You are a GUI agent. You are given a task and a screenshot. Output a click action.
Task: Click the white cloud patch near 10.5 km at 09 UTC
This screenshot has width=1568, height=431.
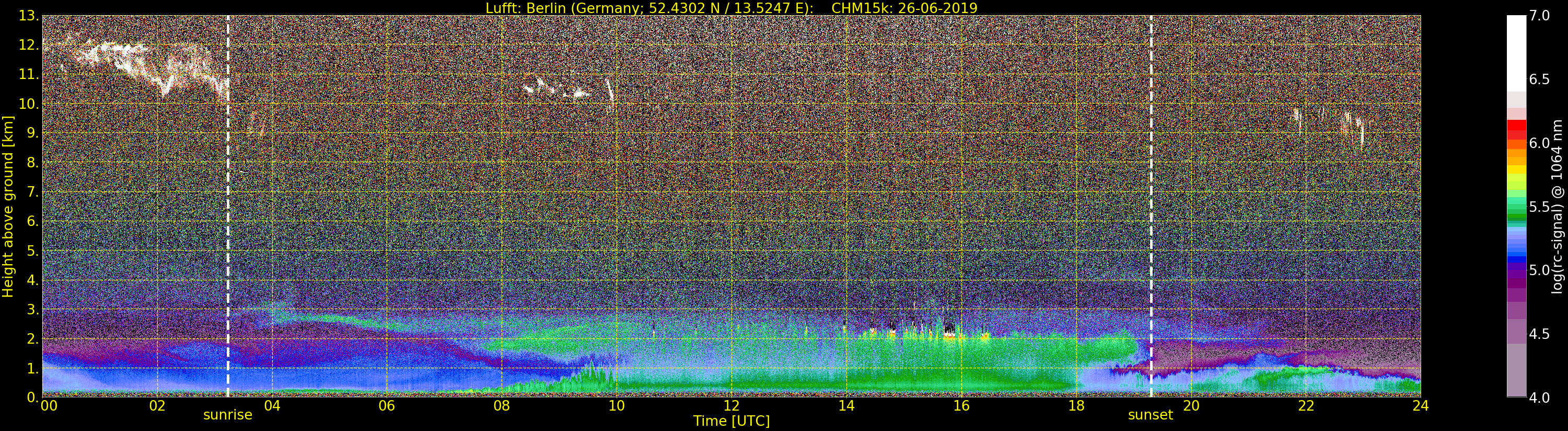tap(557, 88)
